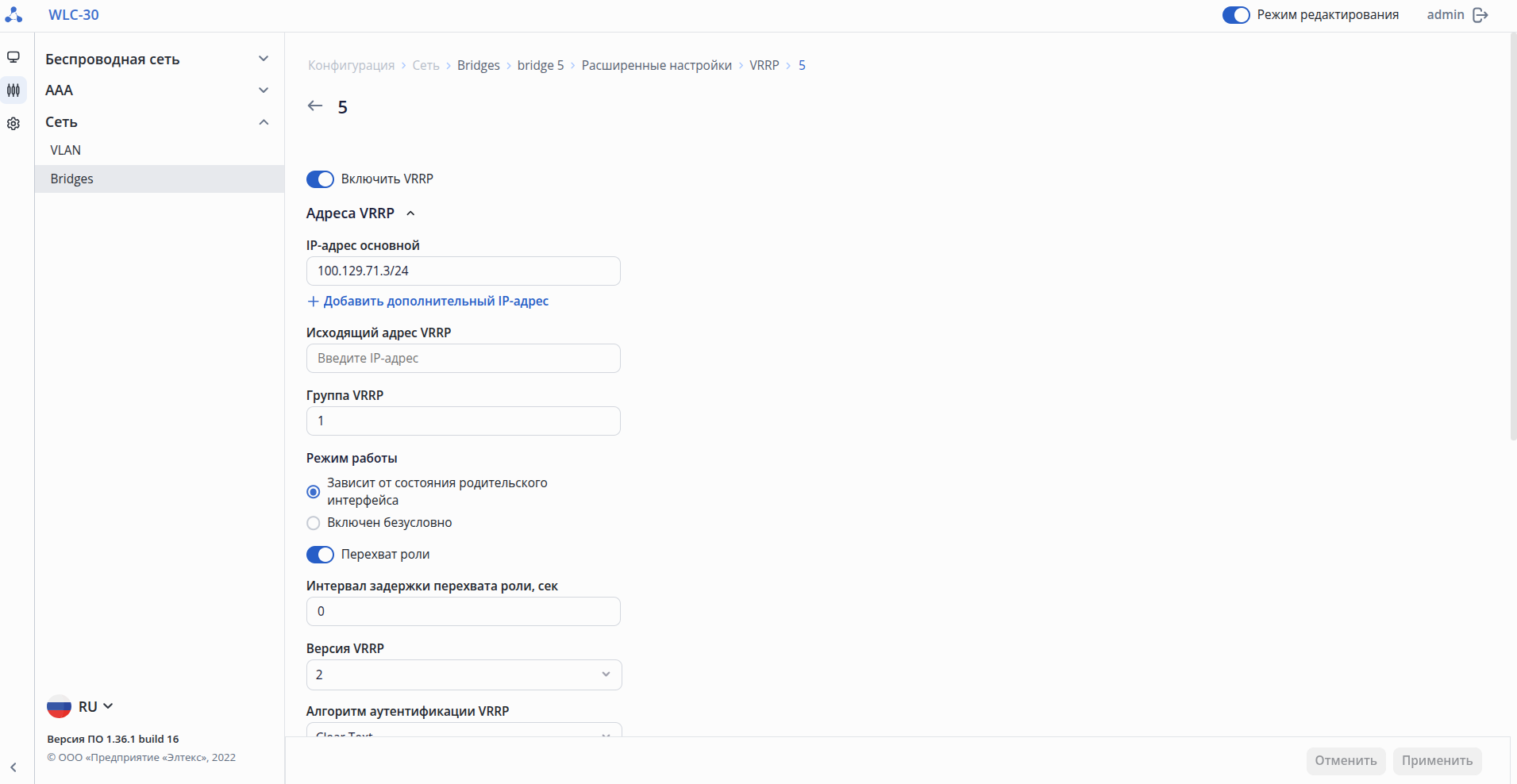Collapse the sidebar with bottom-left chevron
1517x784 pixels.
(x=13, y=767)
